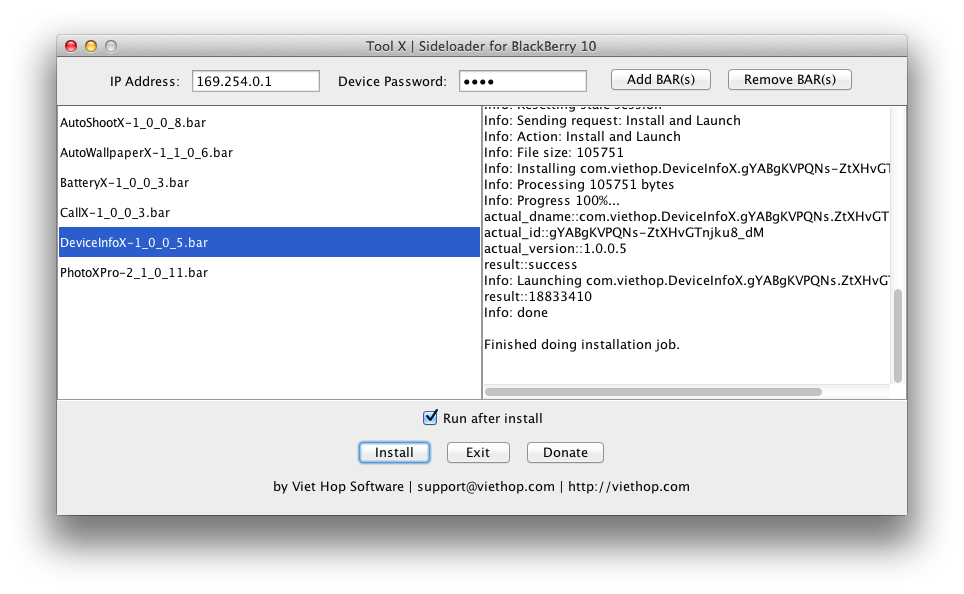Select the highlighted DeviceInfoX-1_0_0_5.bar row

tap(269, 242)
